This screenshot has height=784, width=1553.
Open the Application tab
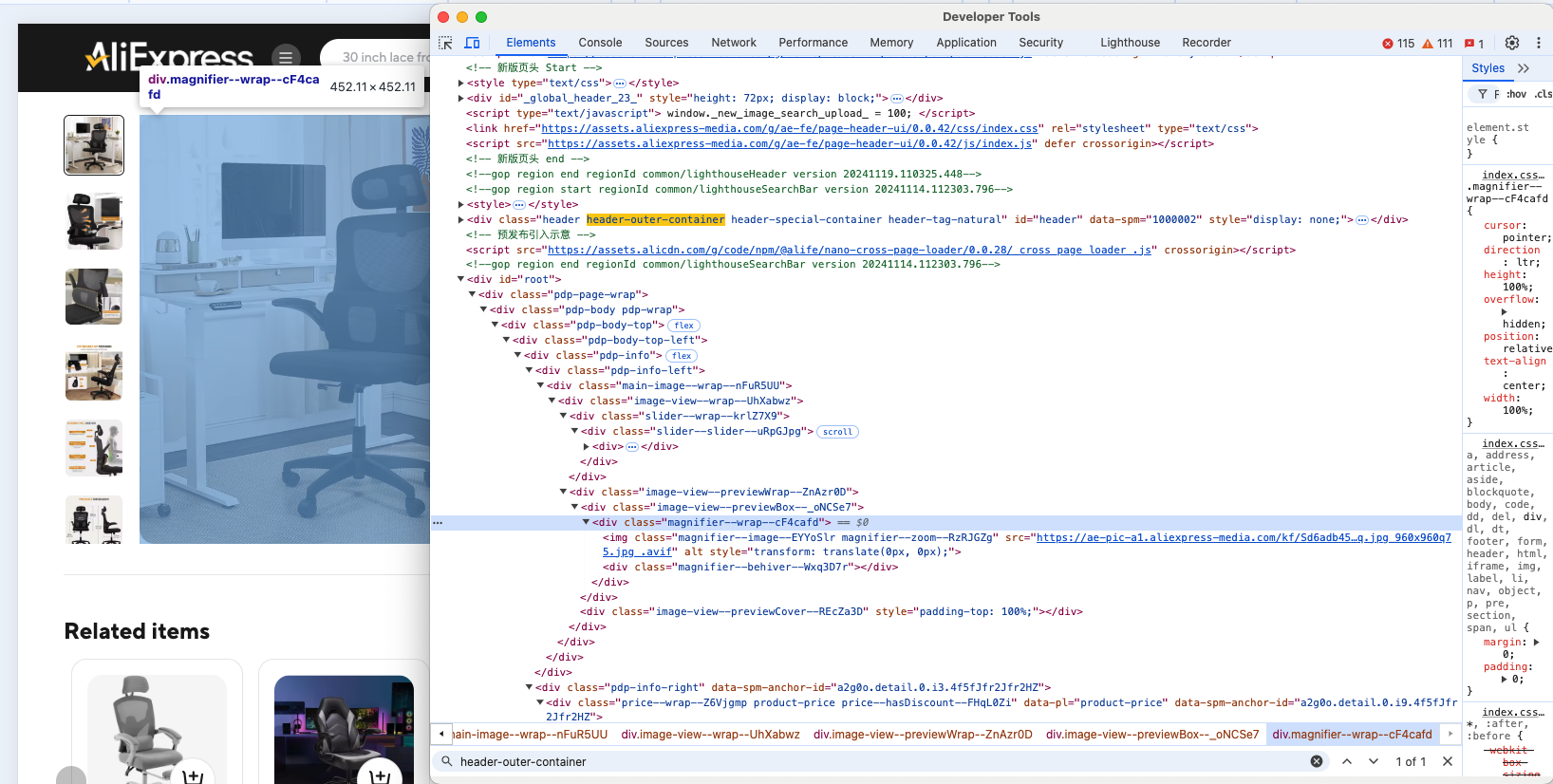pos(966,43)
